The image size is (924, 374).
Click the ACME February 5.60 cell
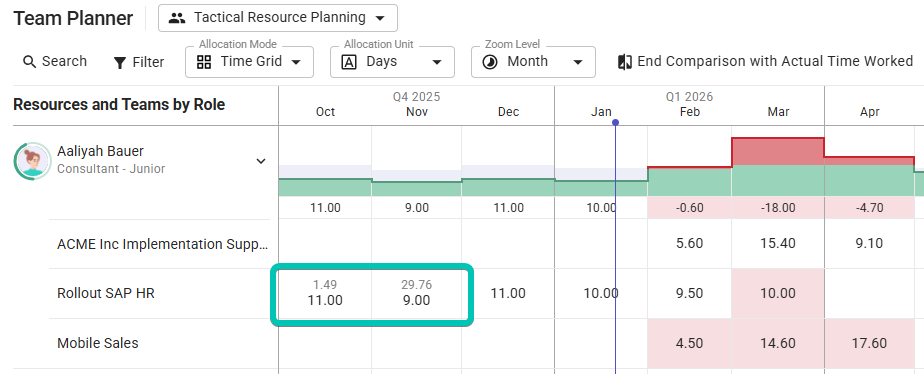click(x=689, y=243)
